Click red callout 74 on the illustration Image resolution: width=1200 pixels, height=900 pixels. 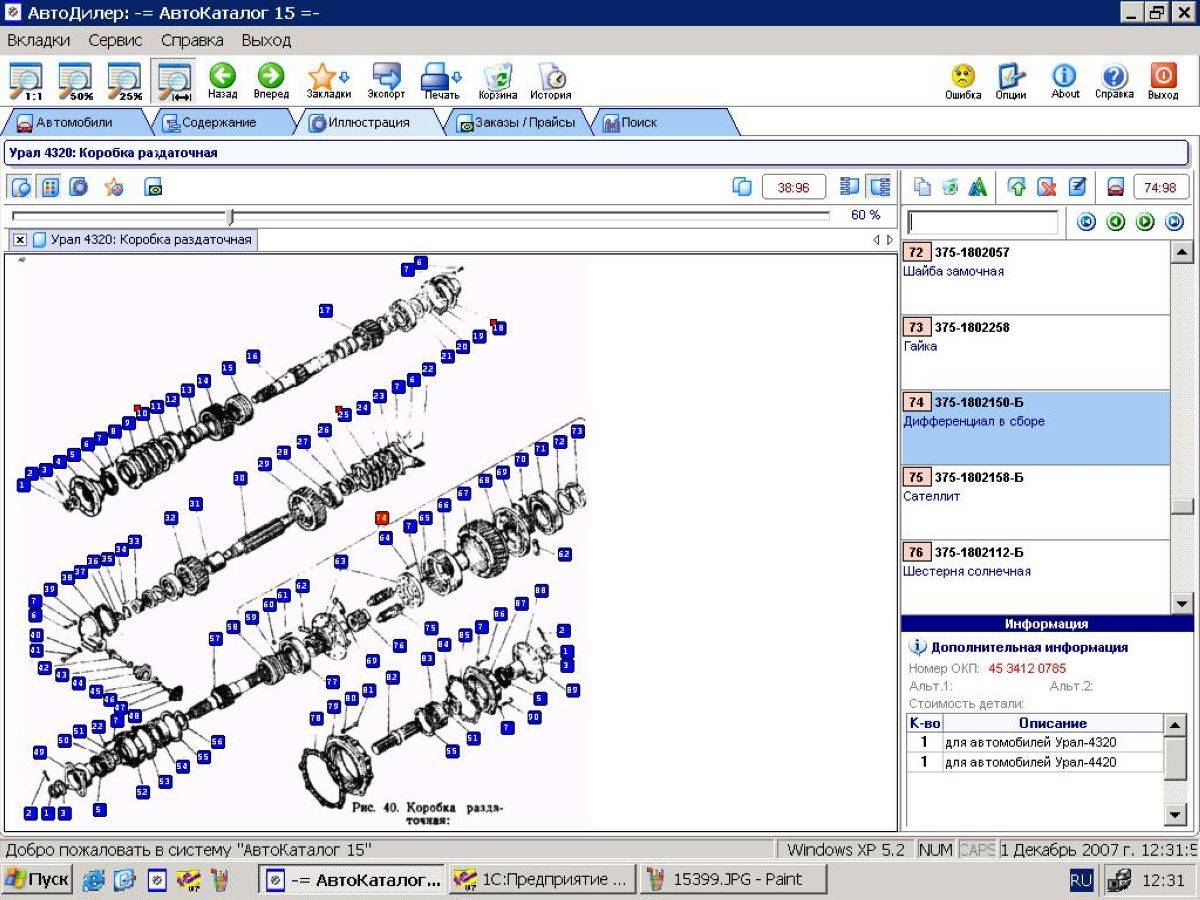click(x=381, y=518)
